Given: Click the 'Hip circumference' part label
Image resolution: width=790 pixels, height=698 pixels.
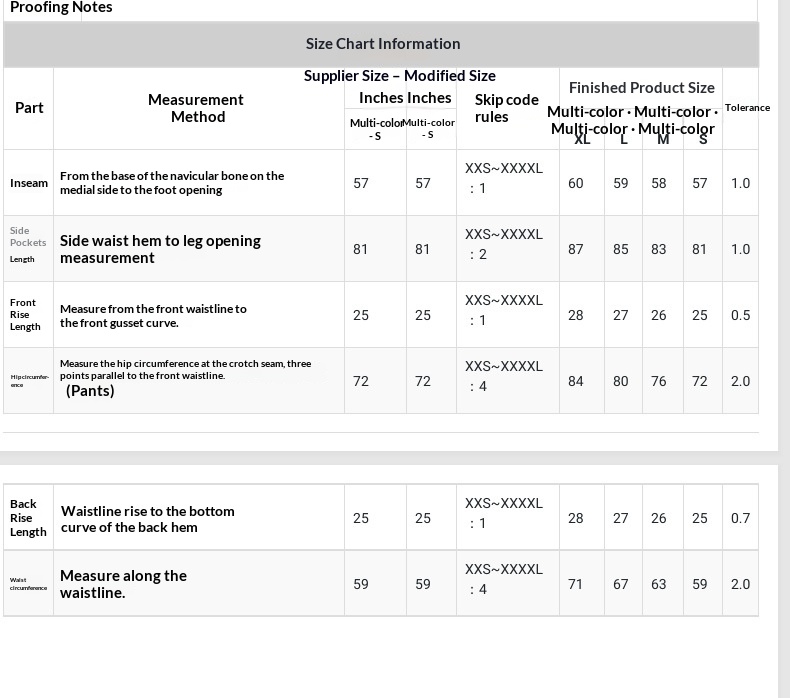Looking at the screenshot, I should [29, 380].
